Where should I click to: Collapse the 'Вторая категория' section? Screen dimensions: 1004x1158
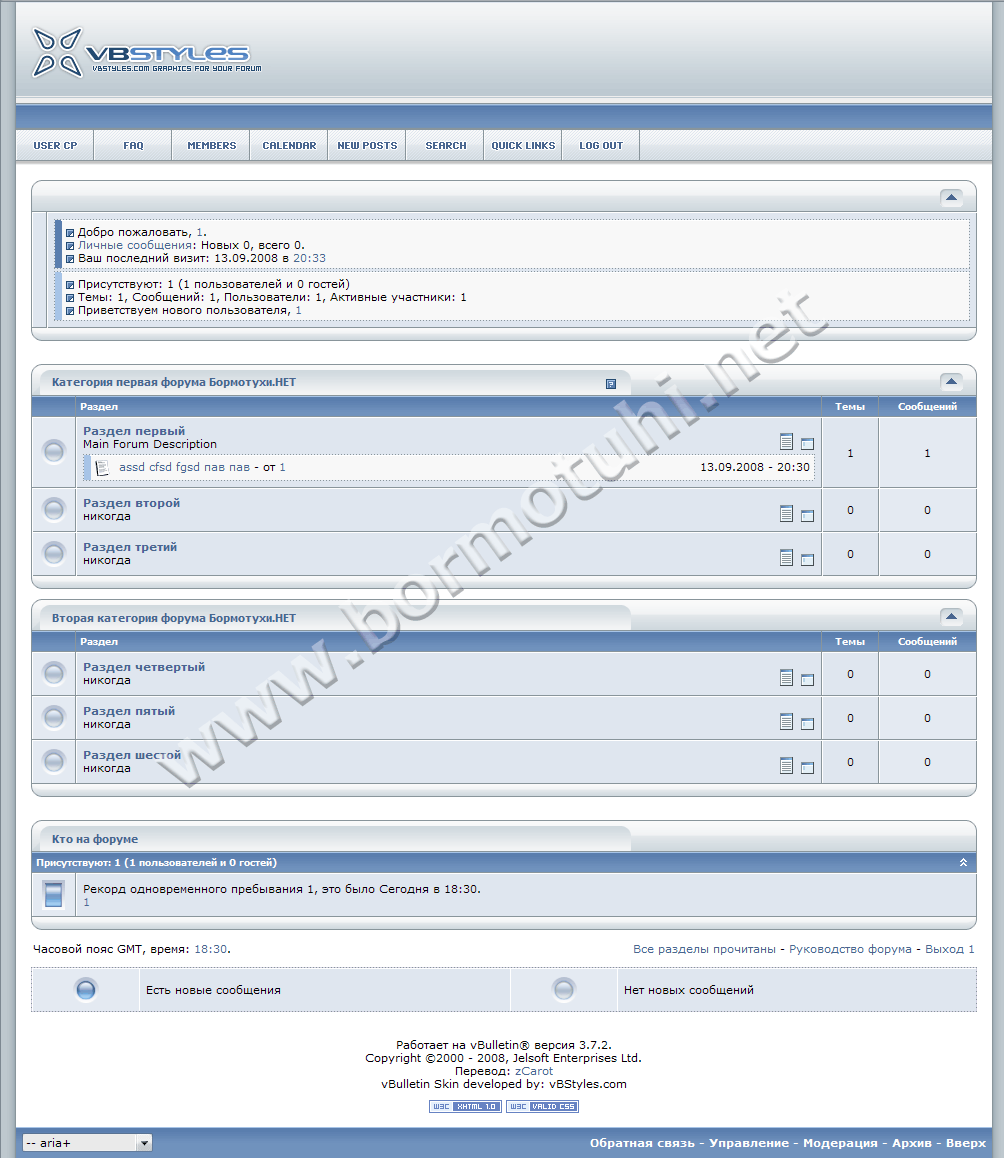(x=951, y=616)
